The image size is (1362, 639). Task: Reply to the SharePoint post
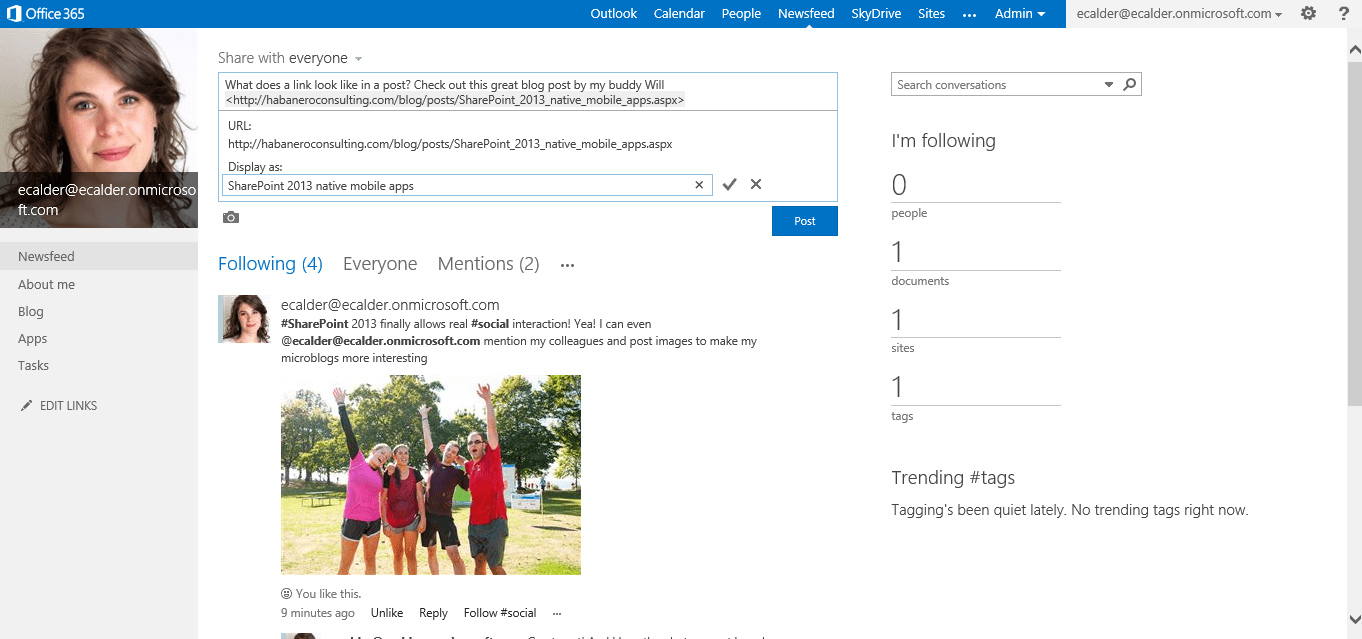click(x=433, y=613)
